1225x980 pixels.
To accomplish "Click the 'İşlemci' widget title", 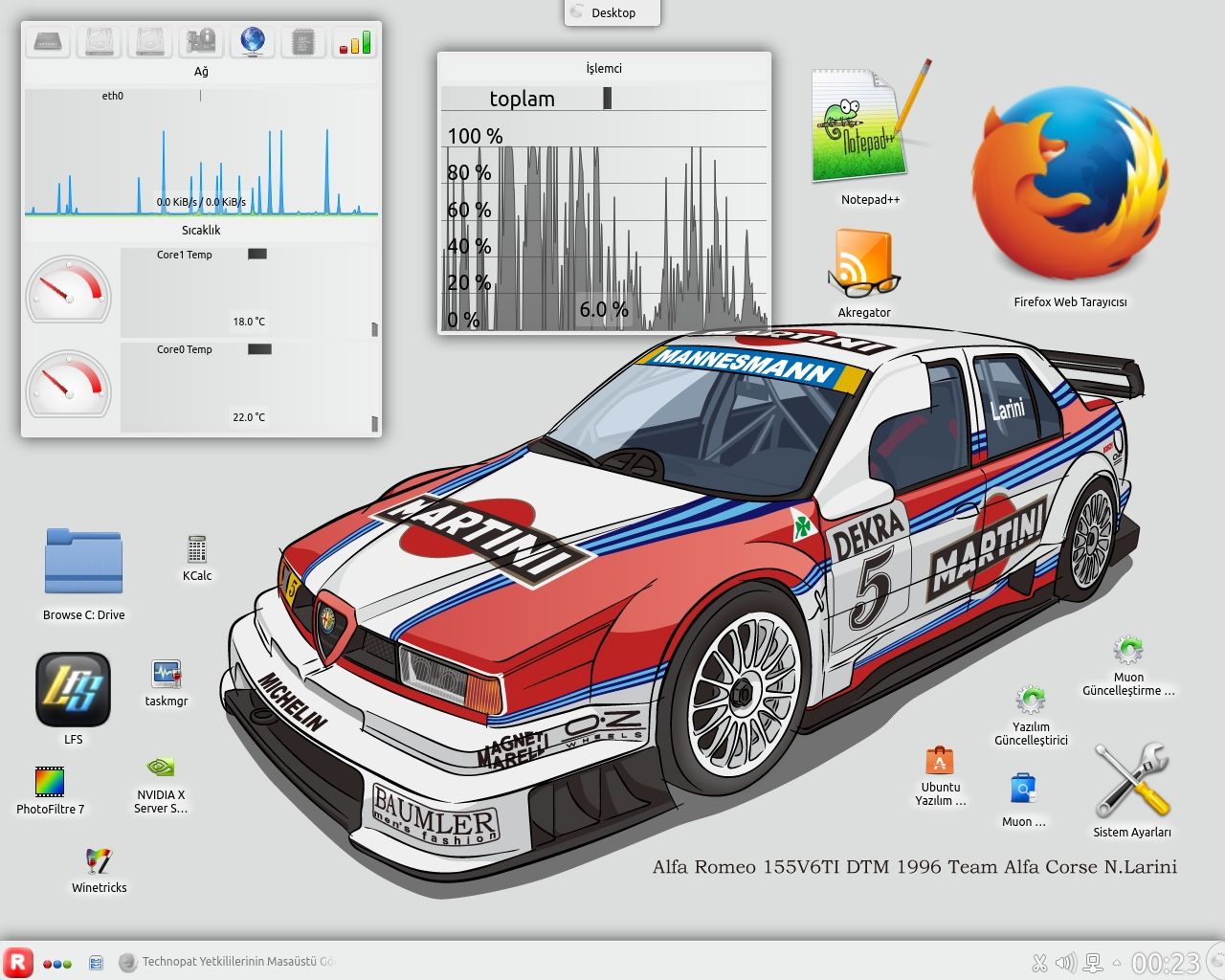I will click(x=604, y=68).
